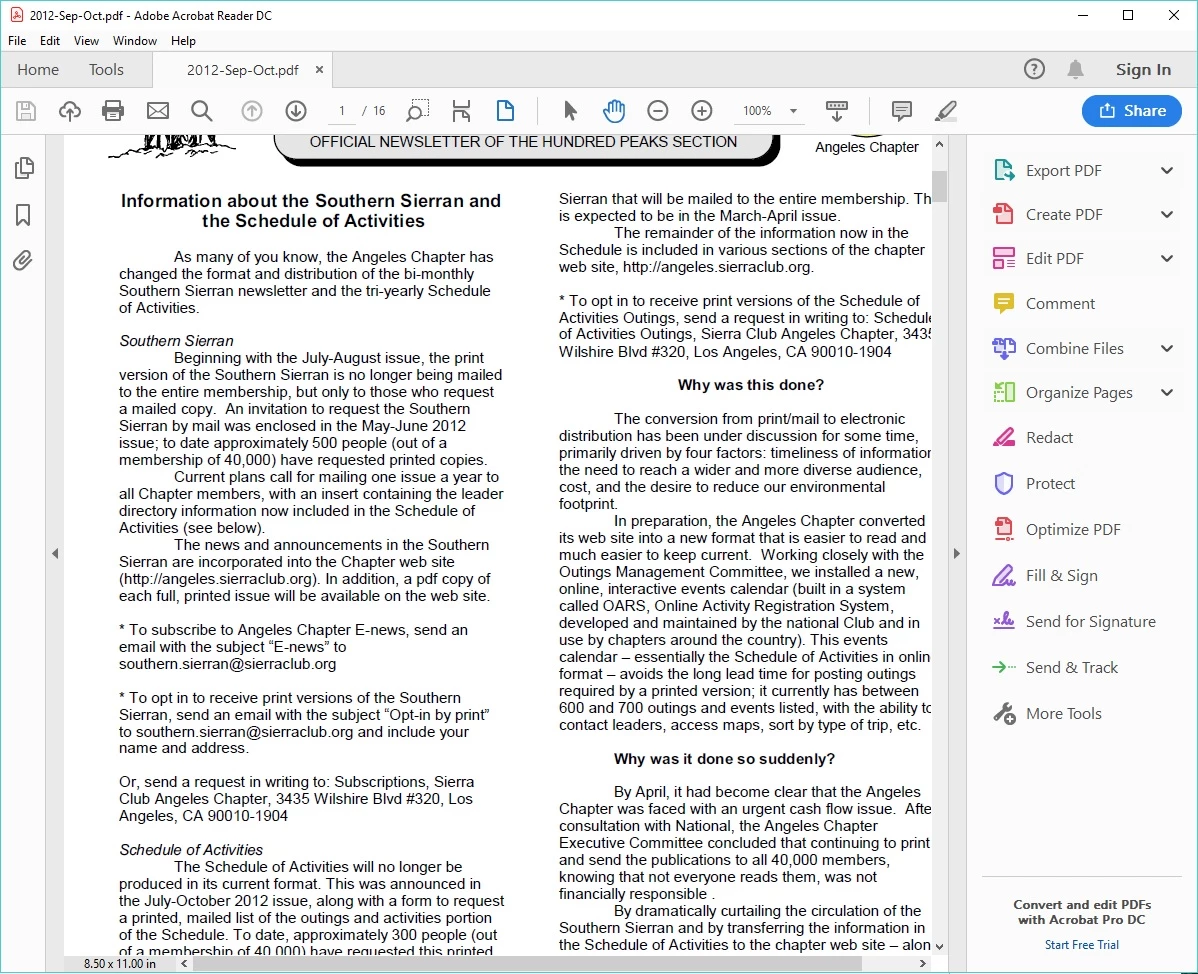Click the 100% zoom value field
Screen dimensions: 1198x974
757,111
